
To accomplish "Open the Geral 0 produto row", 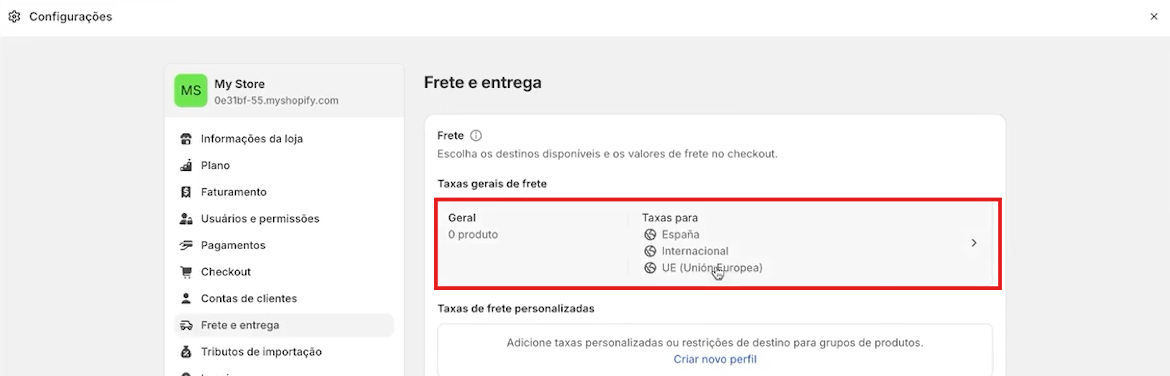I will click(717, 243).
